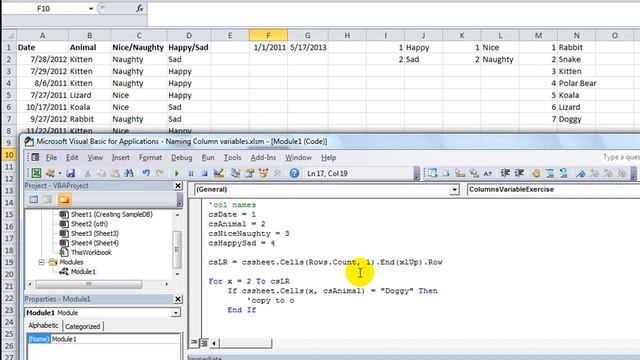
Task: Click the Copy icon in the VBA toolbar
Action: [x=101, y=173]
